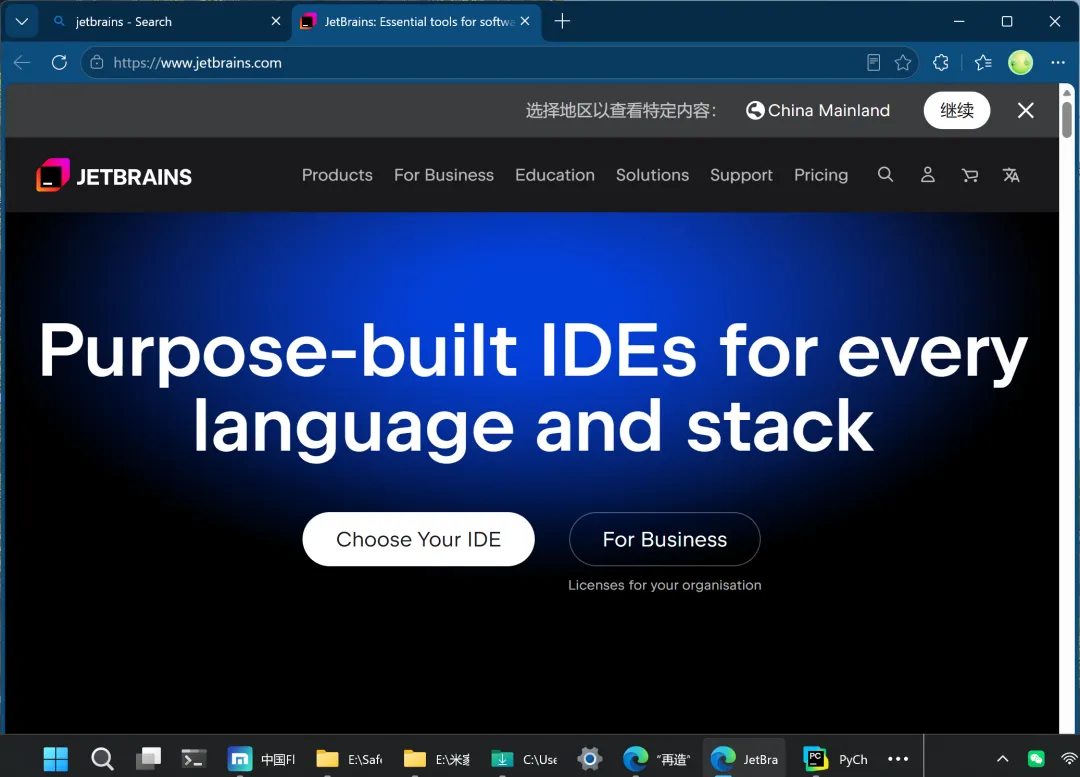The width and height of the screenshot is (1080, 777).
Task: Click the Choose Your IDE button
Action: point(418,539)
